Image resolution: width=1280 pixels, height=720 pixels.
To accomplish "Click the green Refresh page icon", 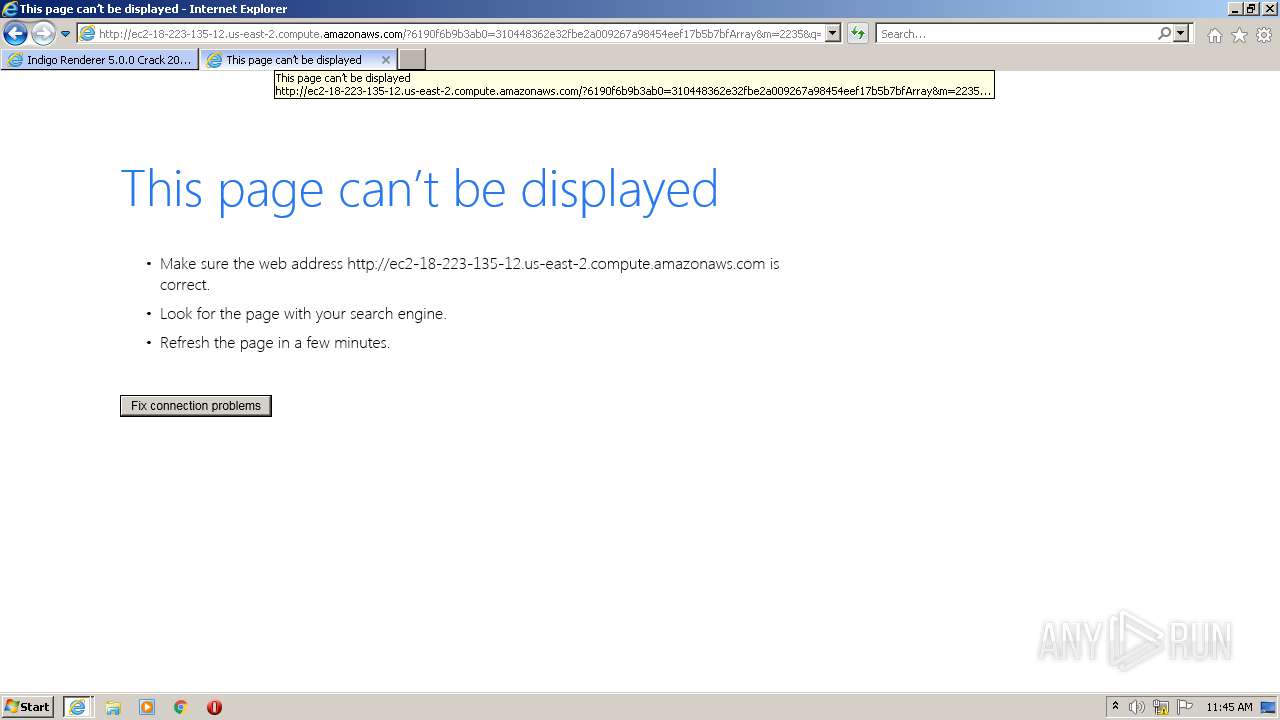I will 858,34.
